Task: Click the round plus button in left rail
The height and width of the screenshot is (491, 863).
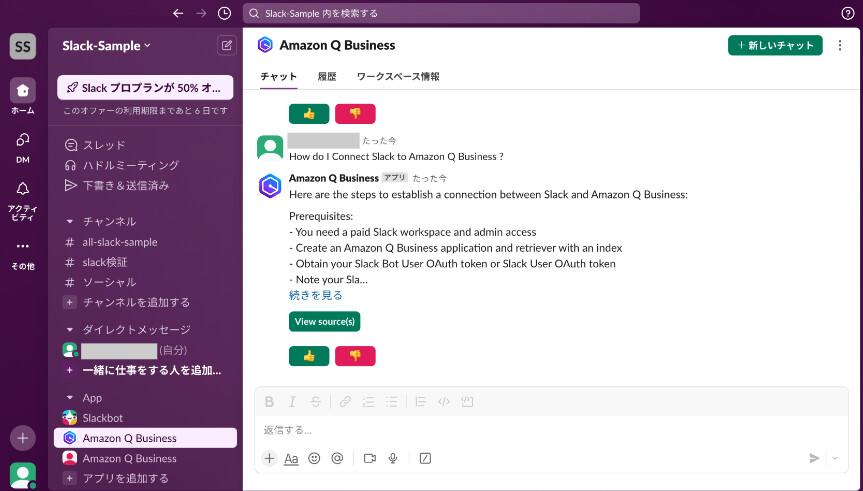Action: point(23,438)
